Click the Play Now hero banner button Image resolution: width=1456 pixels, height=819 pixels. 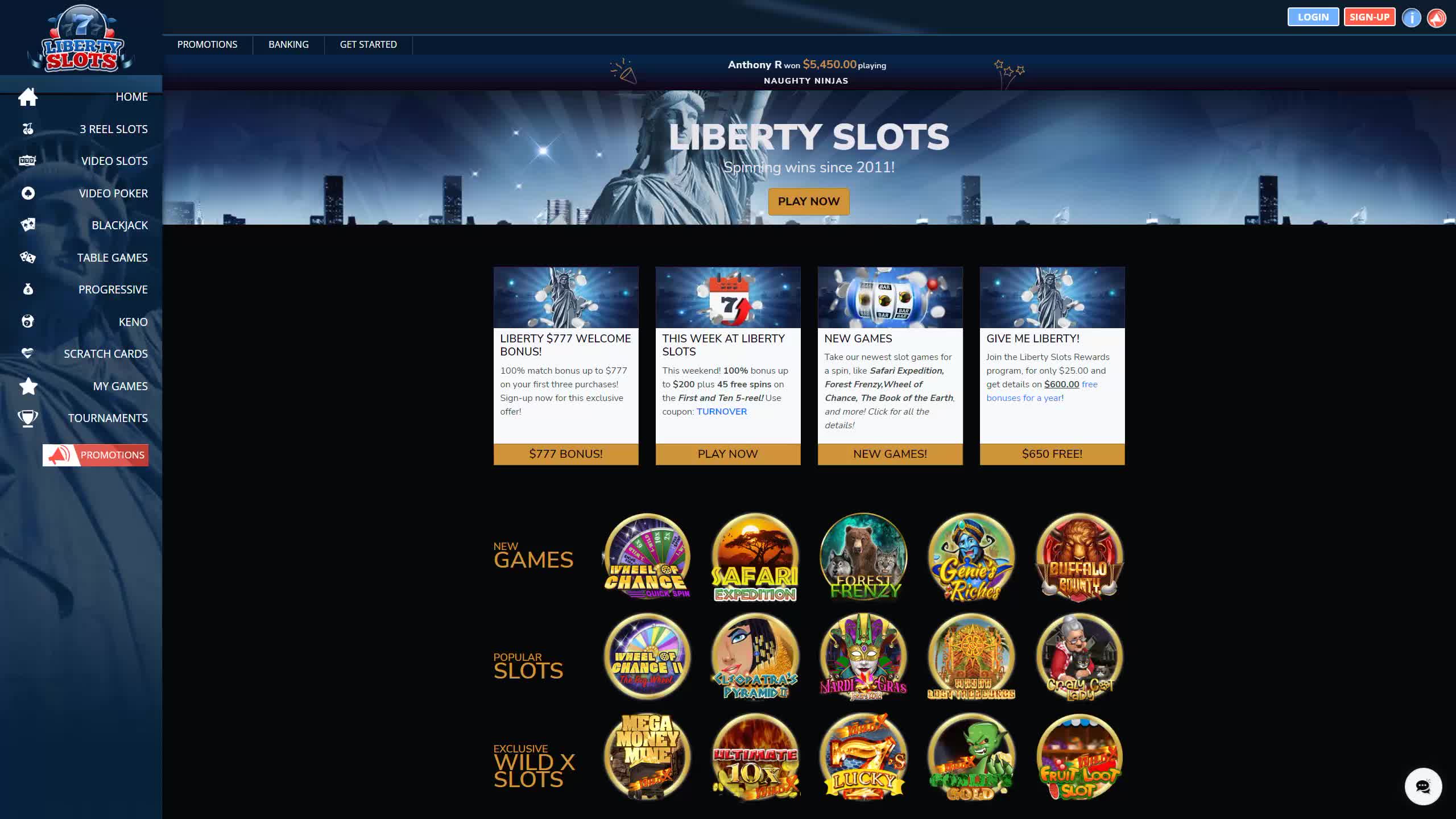pyautogui.click(x=808, y=201)
